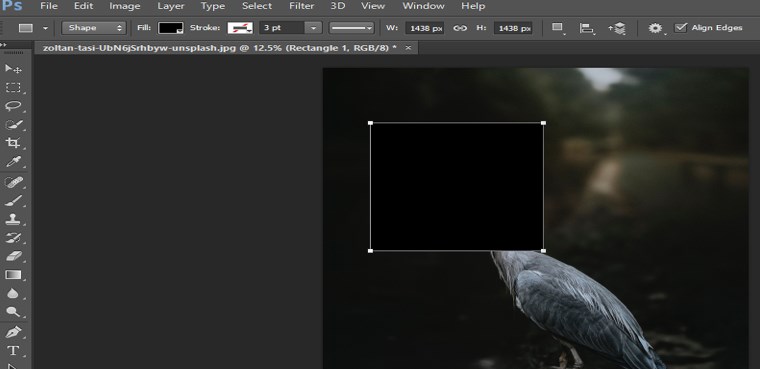Open the Select menu
This screenshot has height=369, width=760.
pos(257,6)
